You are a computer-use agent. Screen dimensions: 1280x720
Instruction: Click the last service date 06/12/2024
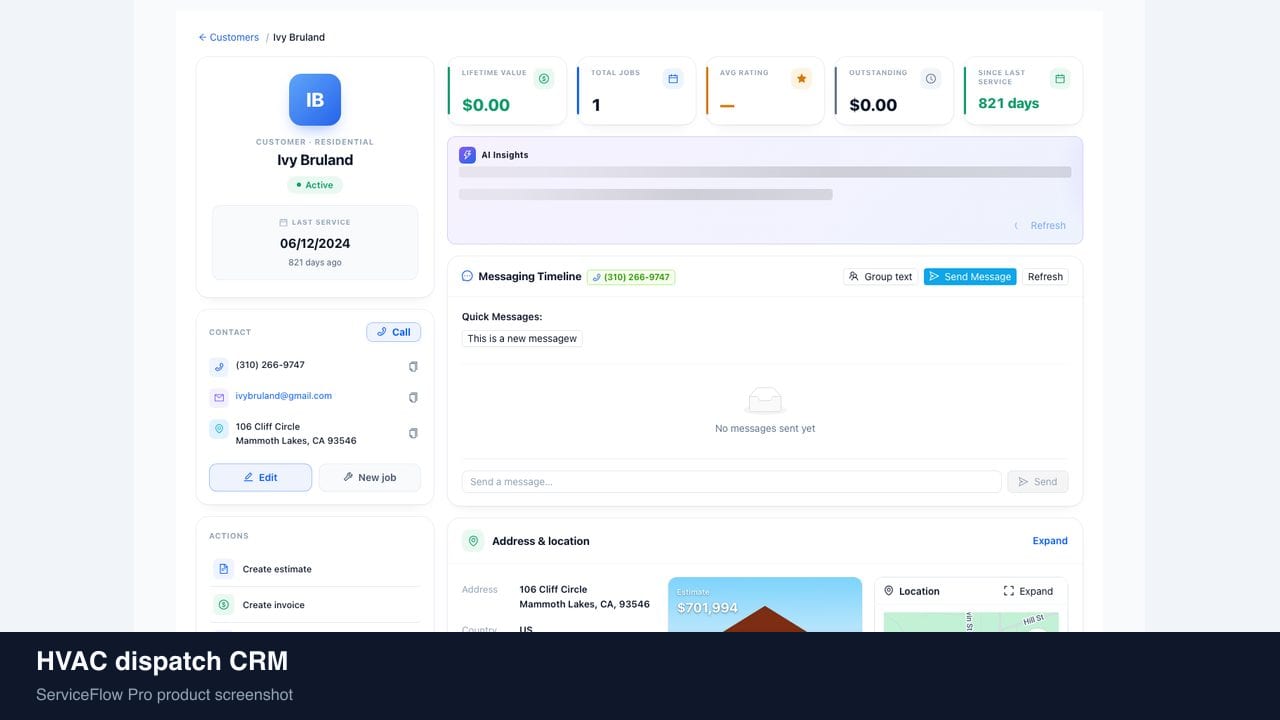click(315, 243)
